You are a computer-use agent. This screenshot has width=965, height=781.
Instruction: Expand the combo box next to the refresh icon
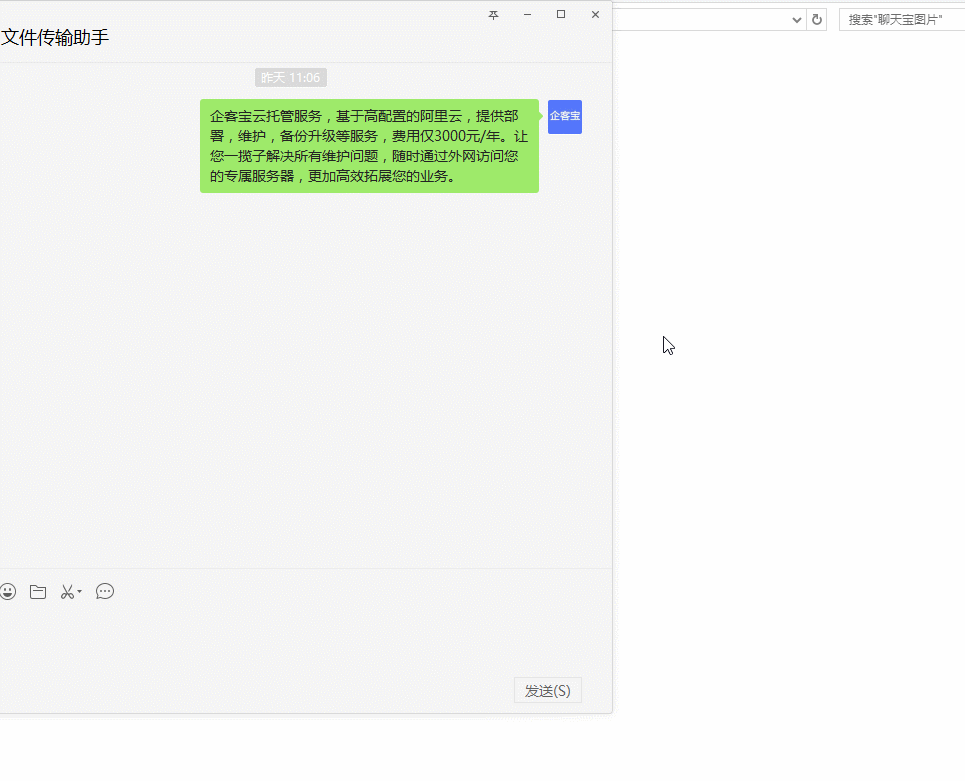(x=797, y=19)
